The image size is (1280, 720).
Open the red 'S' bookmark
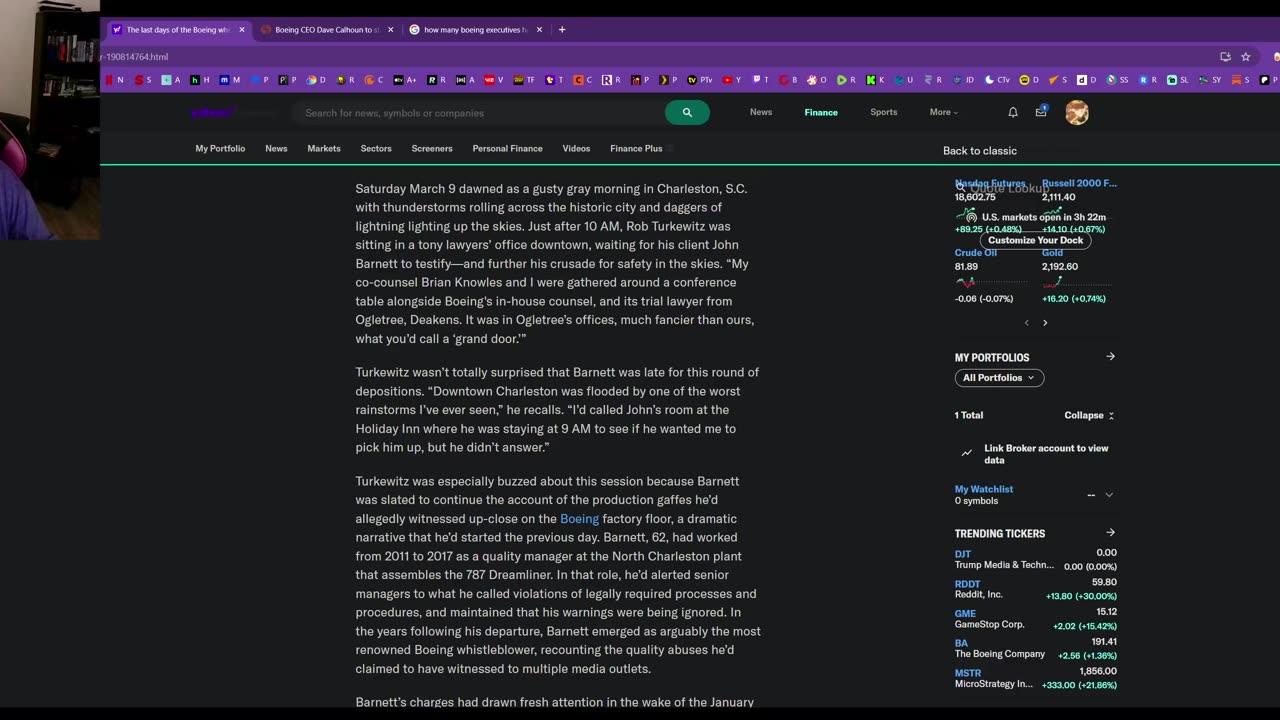tap(143, 80)
